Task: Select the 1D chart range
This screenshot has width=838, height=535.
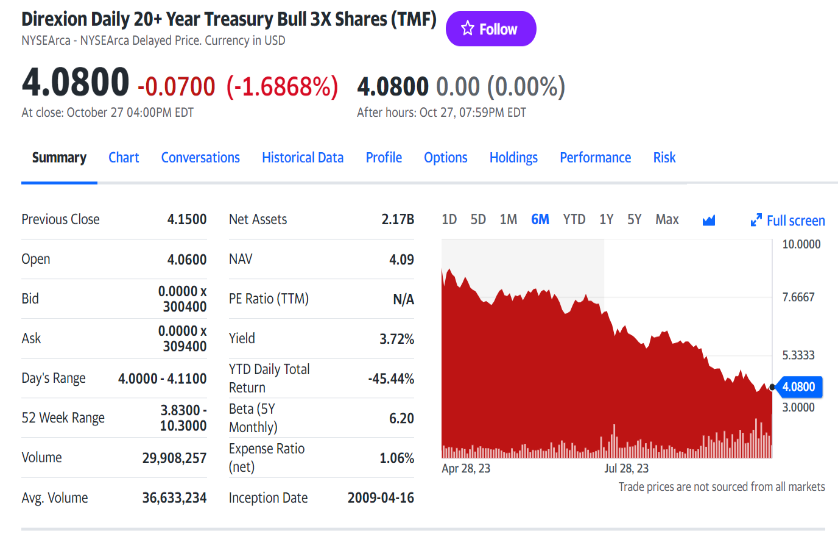Action: tap(449, 219)
